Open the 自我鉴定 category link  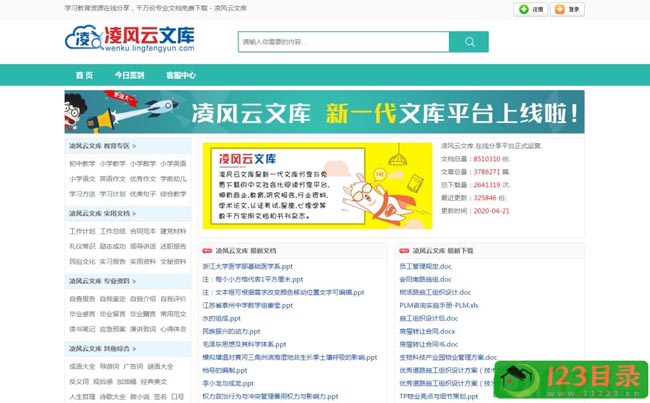point(112,299)
